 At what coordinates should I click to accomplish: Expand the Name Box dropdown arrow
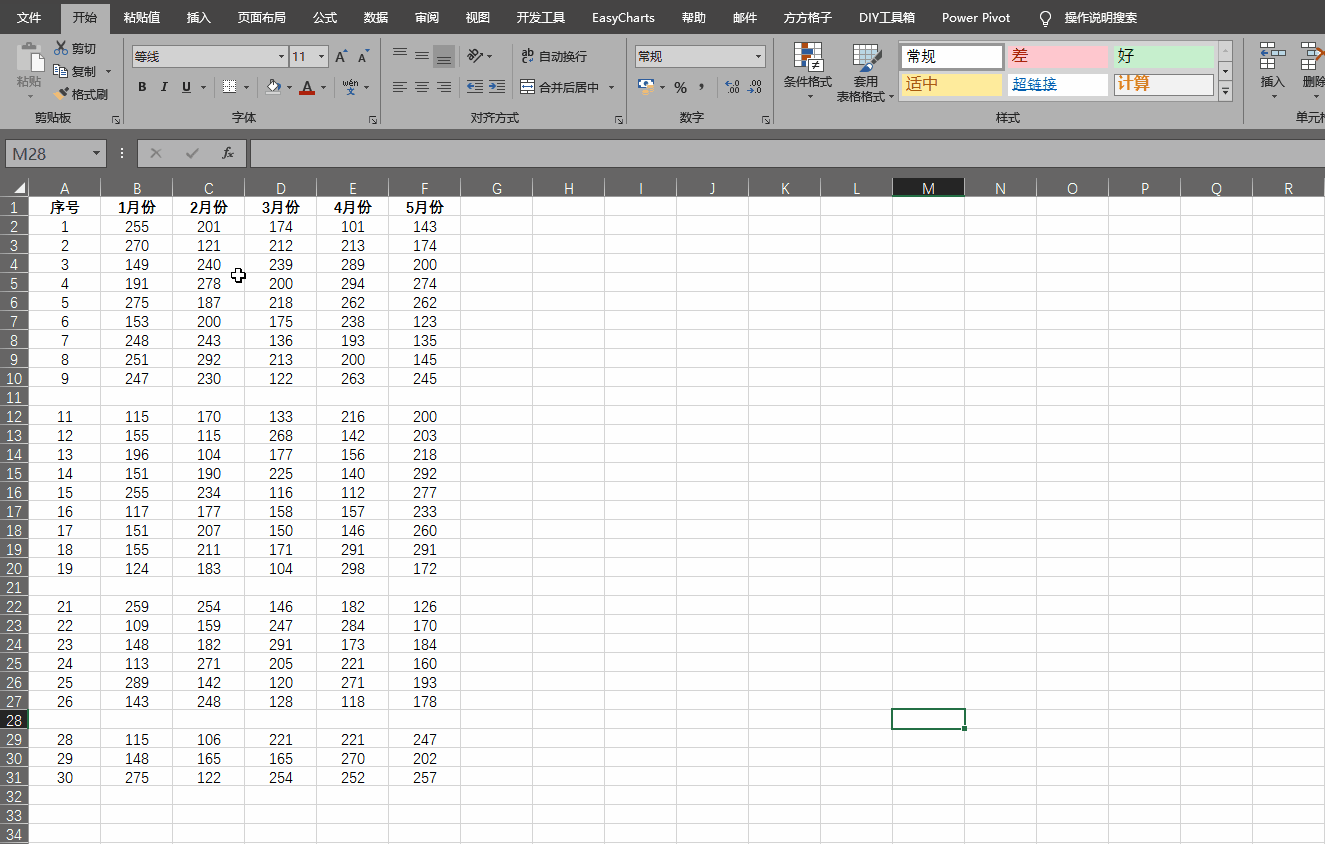pyautogui.click(x=96, y=153)
